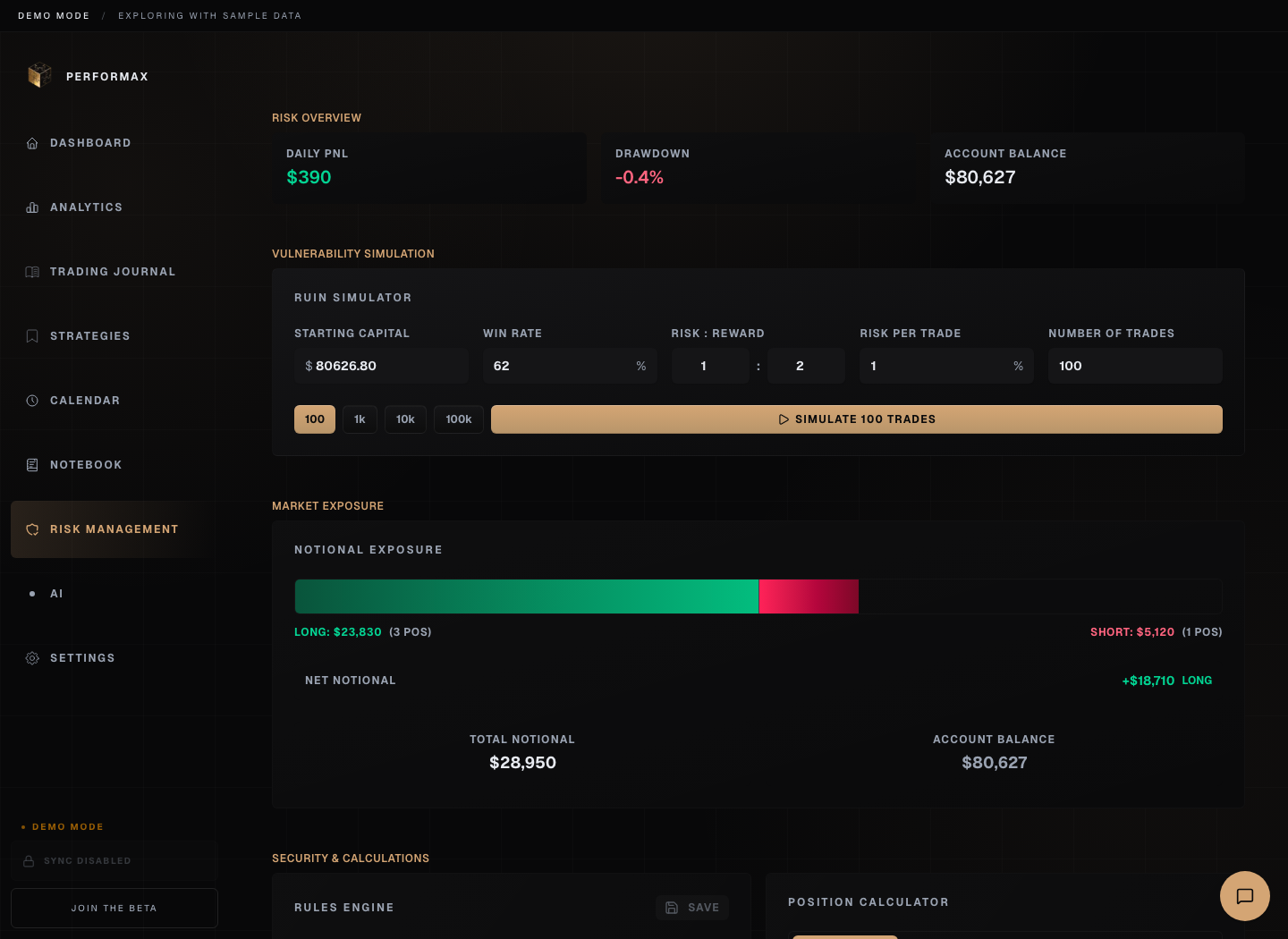1288x939 pixels.
Task: Open Settings from sidebar
Action: tap(114, 658)
